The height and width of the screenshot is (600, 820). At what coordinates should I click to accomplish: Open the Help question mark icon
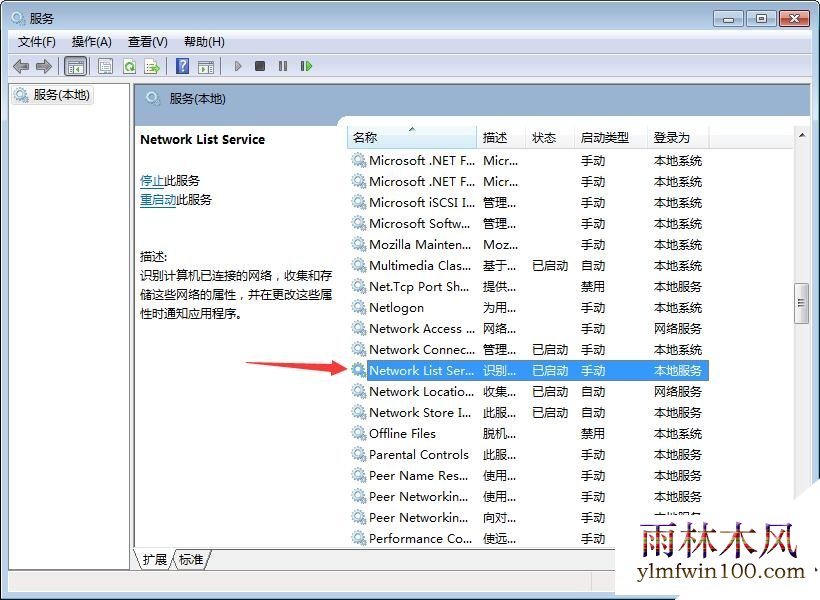point(183,66)
